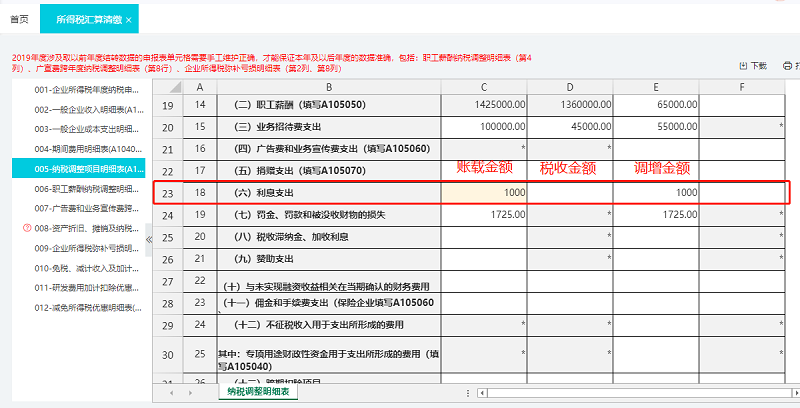Click cell with 45000.00

570,127
